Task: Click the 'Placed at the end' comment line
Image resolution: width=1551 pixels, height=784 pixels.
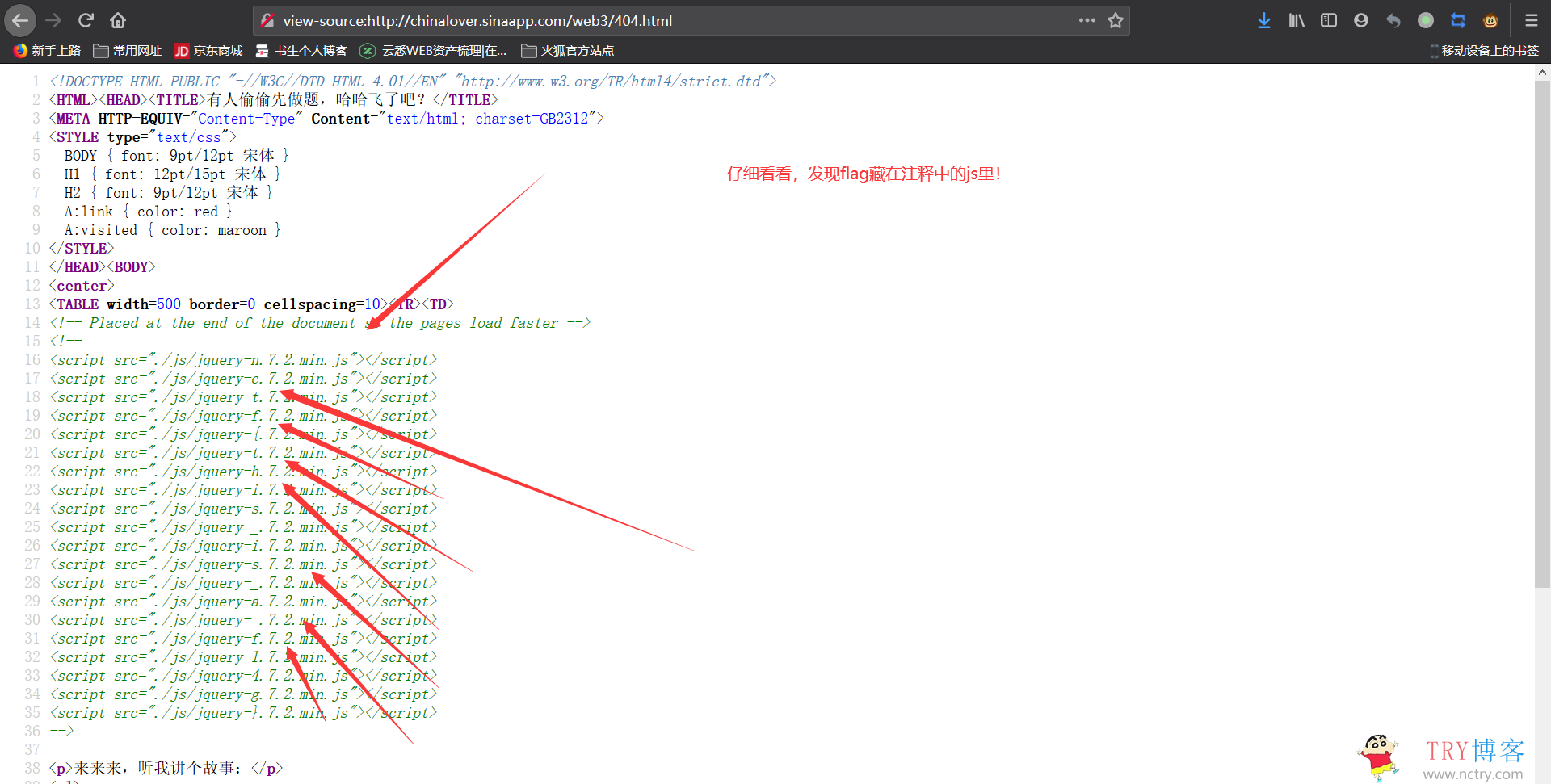Action: [x=320, y=323]
